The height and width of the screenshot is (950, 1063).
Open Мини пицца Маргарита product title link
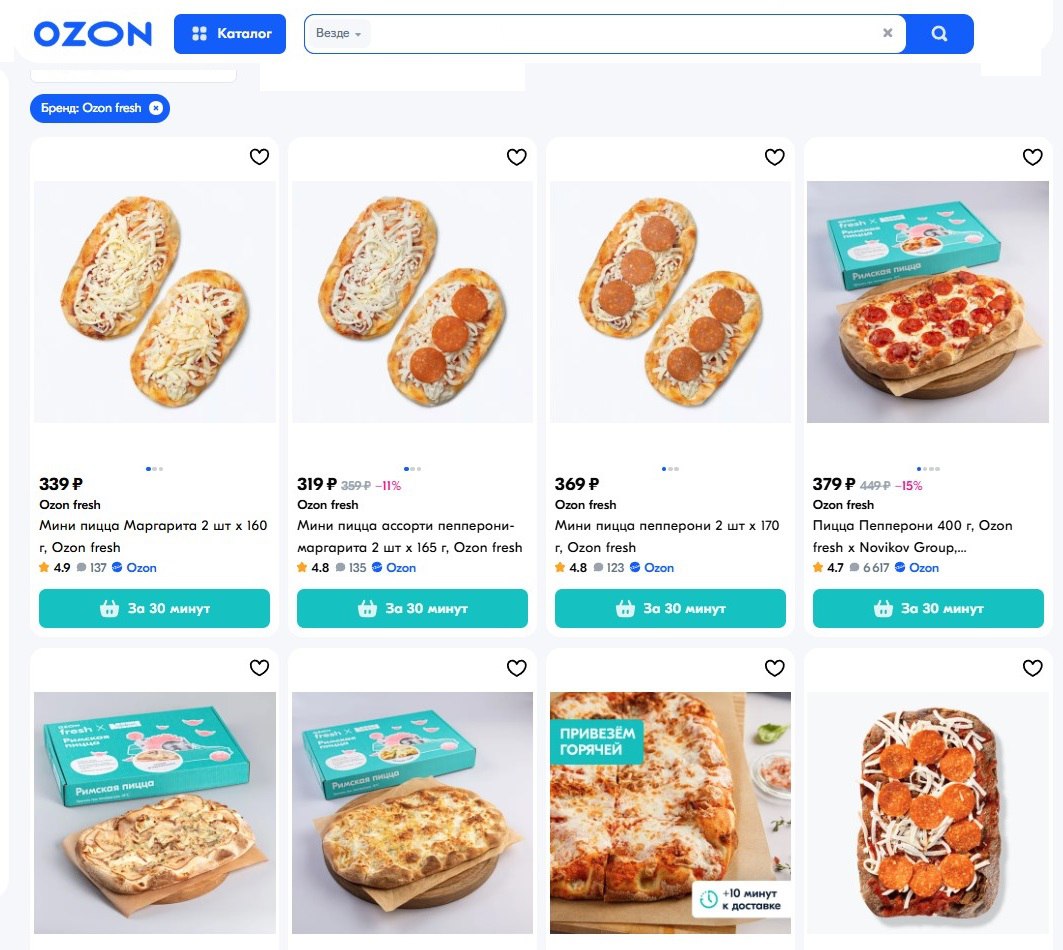153,536
